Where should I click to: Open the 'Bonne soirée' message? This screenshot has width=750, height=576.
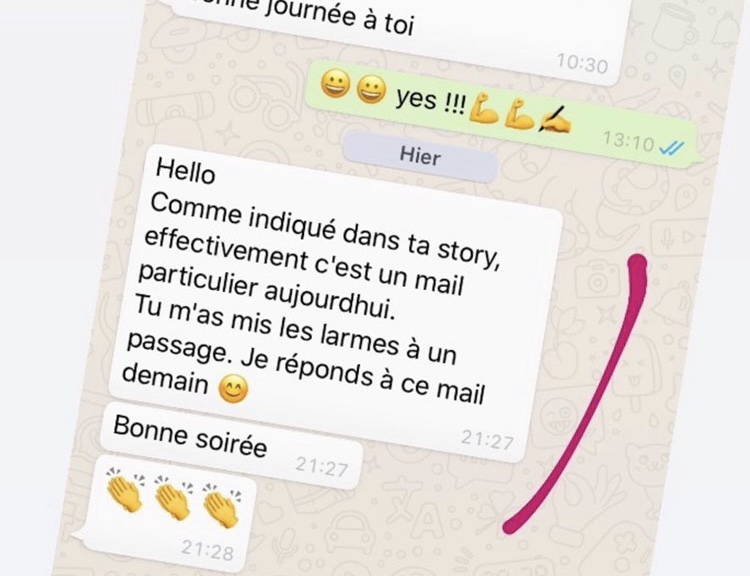(x=232, y=445)
